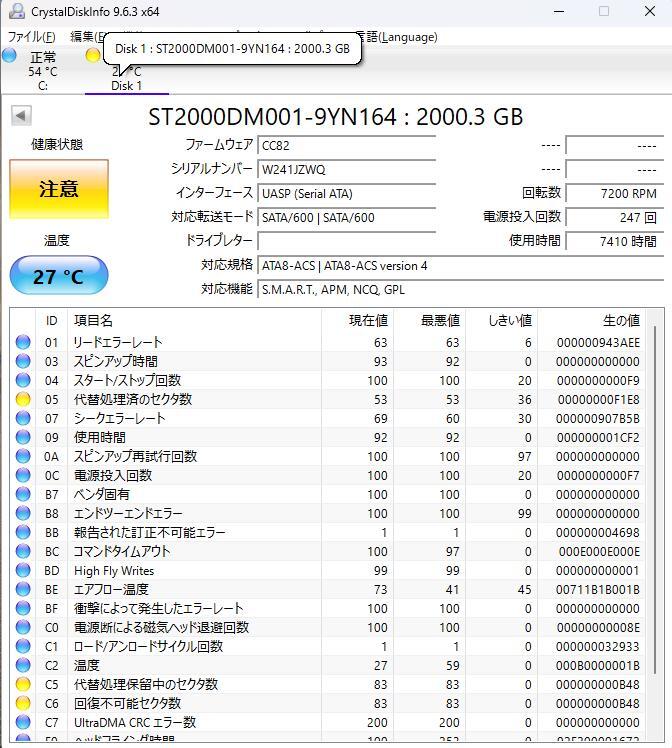Screen dimensions: 672x748
Task: Click the SMART list vertical scrollbar
Action: point(656,500)
